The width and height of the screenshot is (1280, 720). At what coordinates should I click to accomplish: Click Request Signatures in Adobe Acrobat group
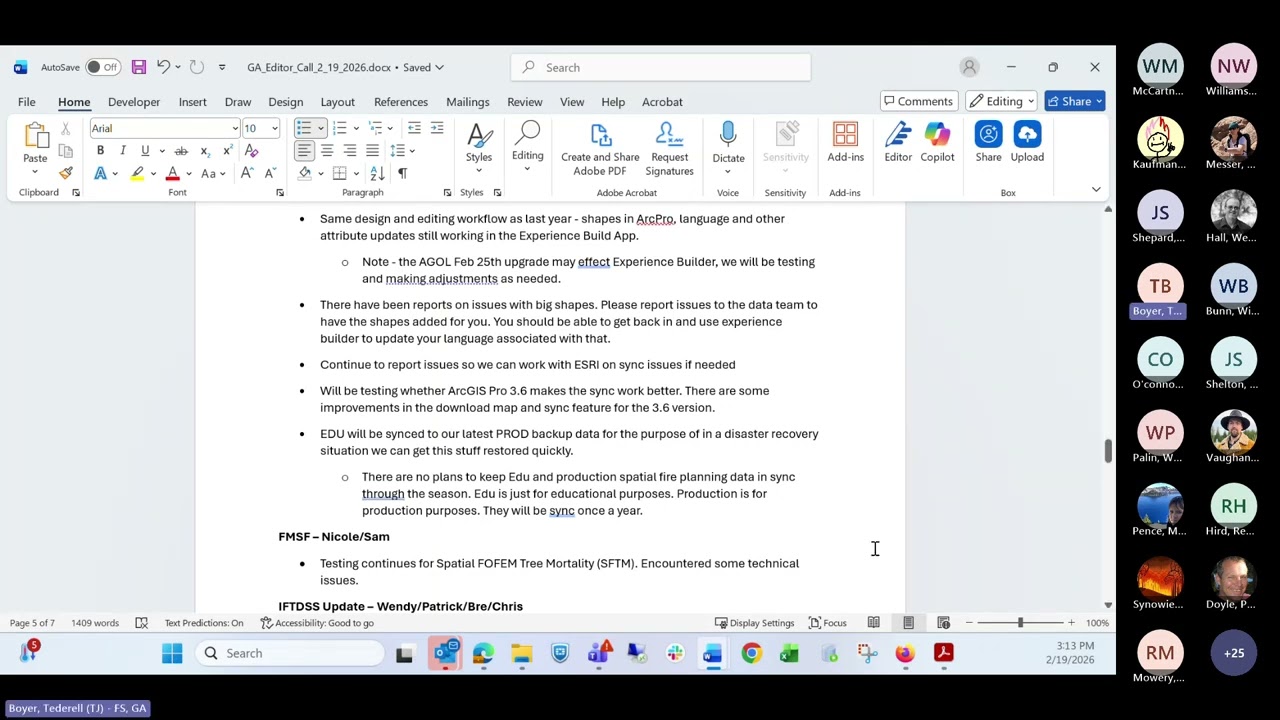point(669,150)
